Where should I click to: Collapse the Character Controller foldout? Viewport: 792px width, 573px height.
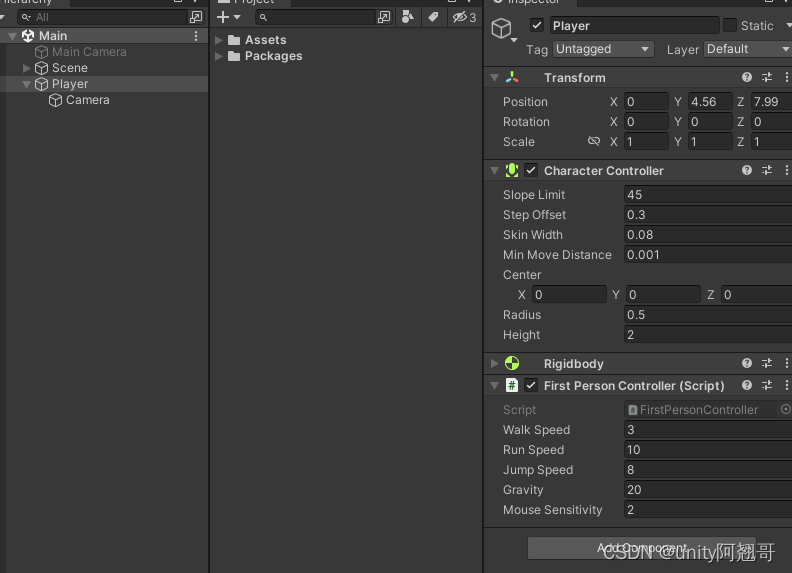click(494, 171)
